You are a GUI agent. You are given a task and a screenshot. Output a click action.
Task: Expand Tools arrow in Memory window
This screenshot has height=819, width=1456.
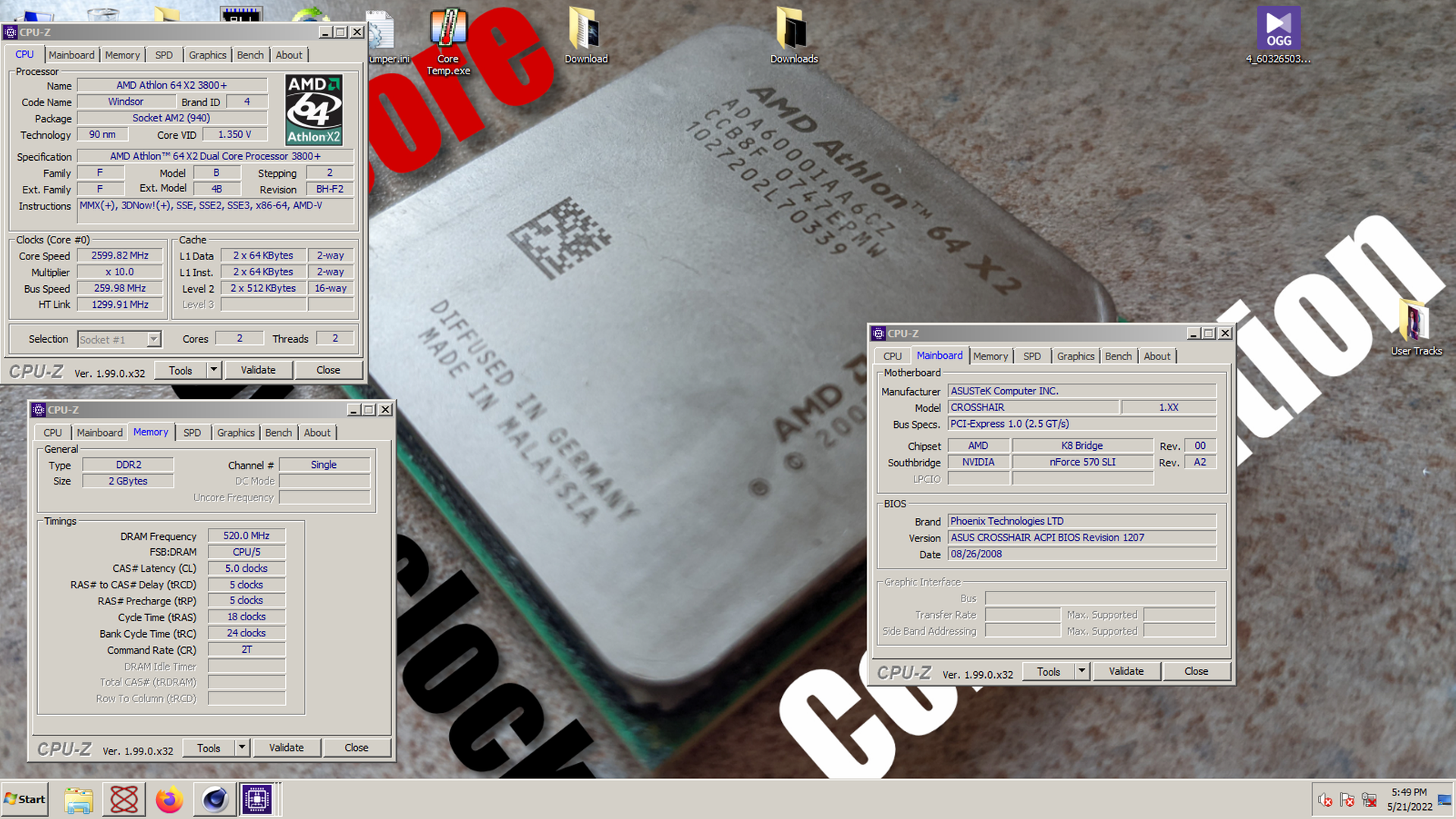(x=242, y=748)
